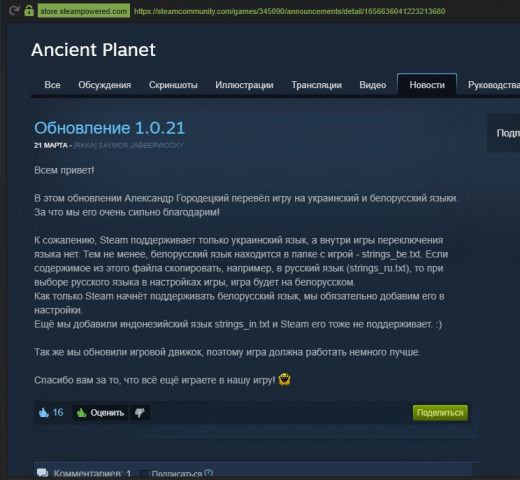Viewport: 520px width, 480px height.
Task: Go to the Трансляции tab
Action: point(317,85)
